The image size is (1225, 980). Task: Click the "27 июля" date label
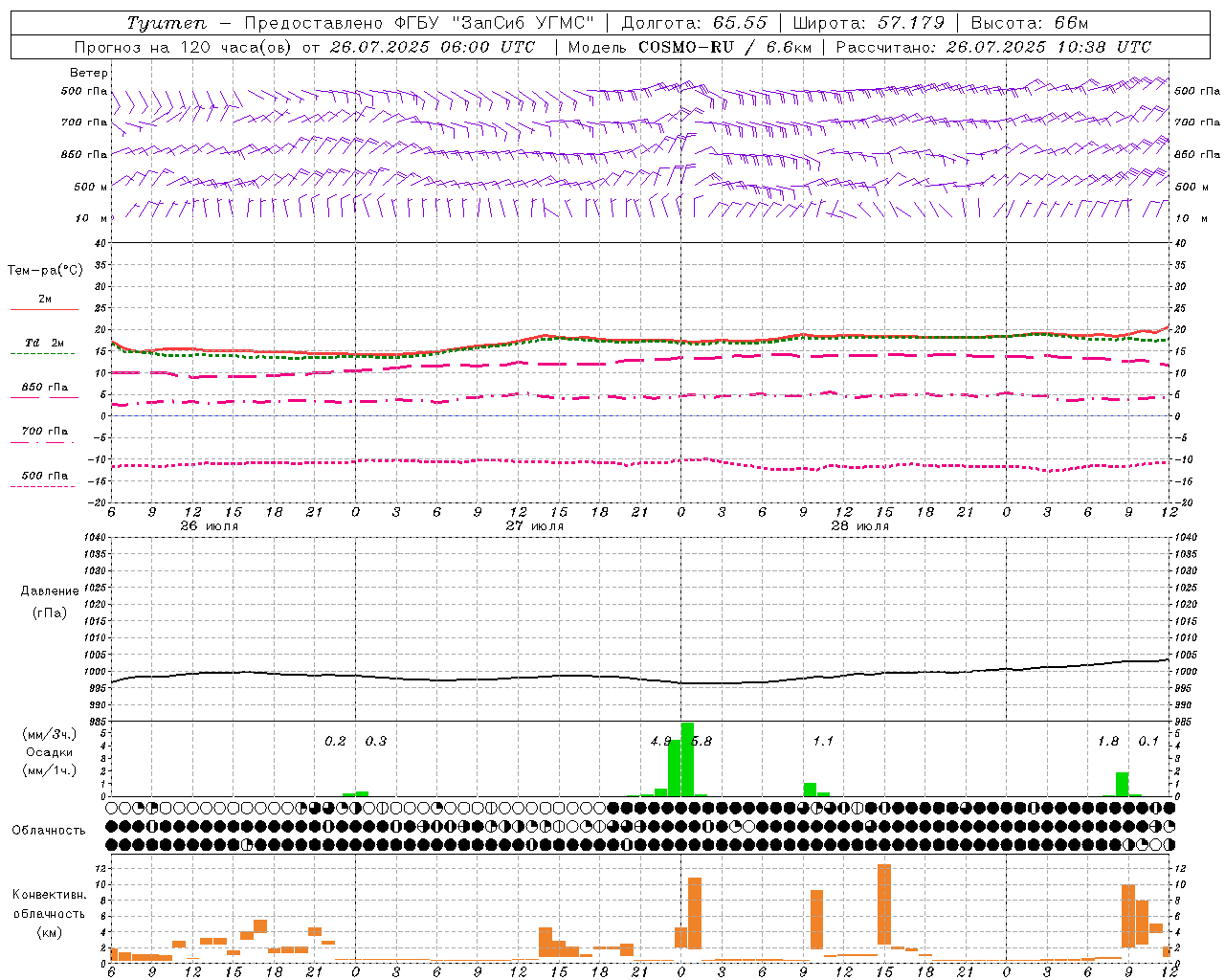(x=535, y=526)
